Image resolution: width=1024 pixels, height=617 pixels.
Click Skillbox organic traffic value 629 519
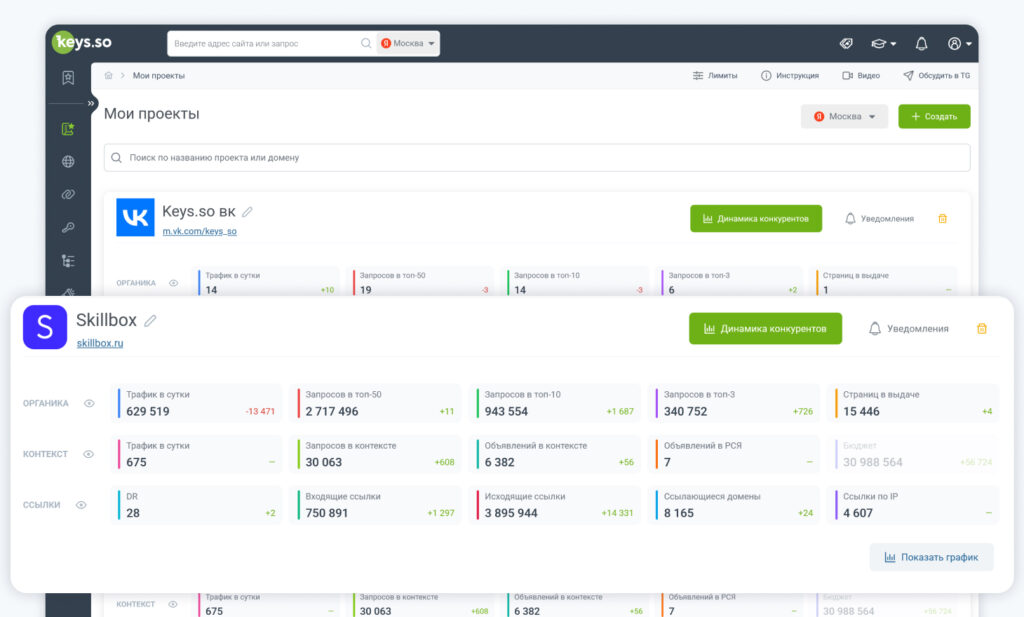point(148,411)
